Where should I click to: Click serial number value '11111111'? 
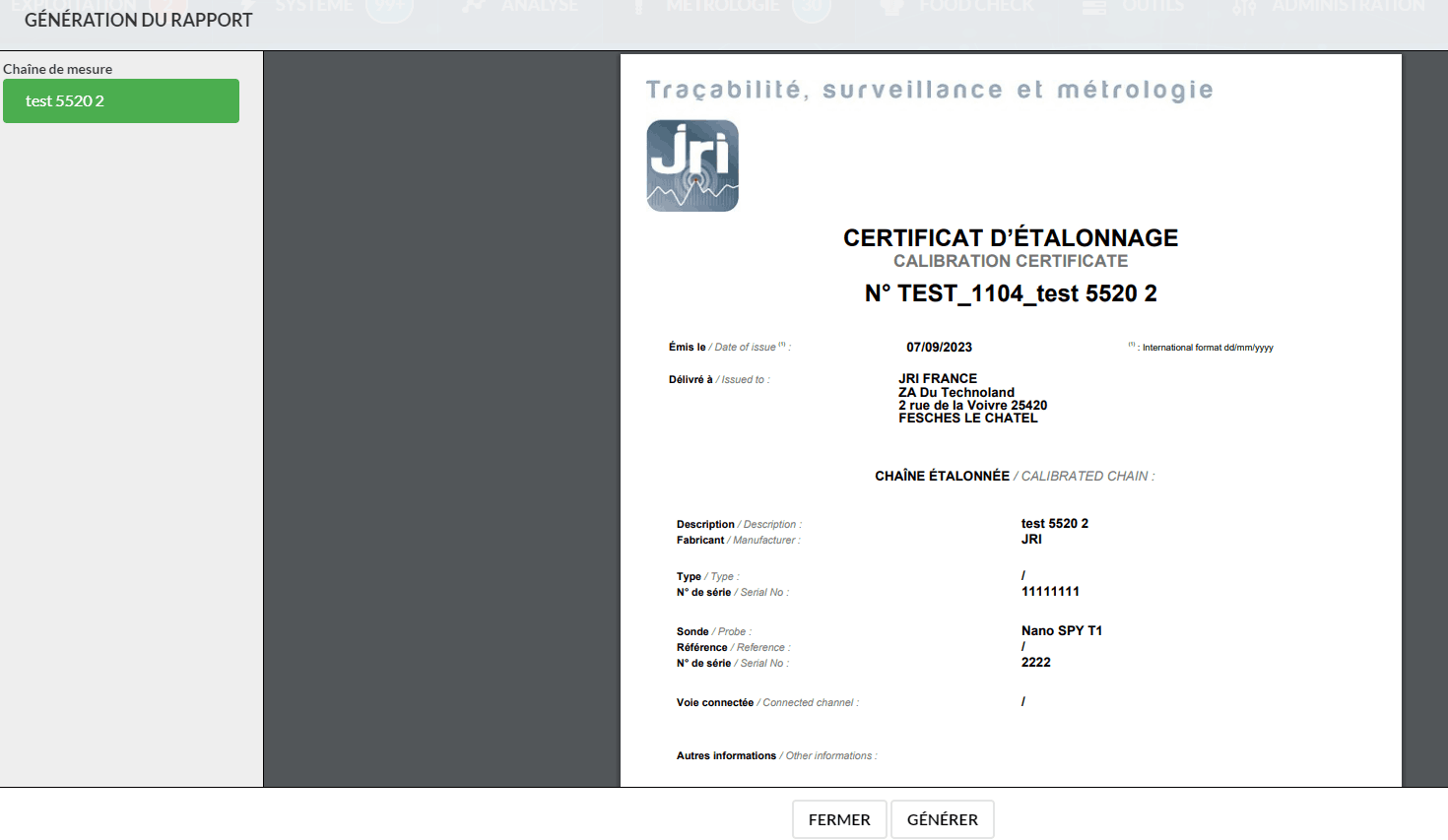(x=1050, y=591)
